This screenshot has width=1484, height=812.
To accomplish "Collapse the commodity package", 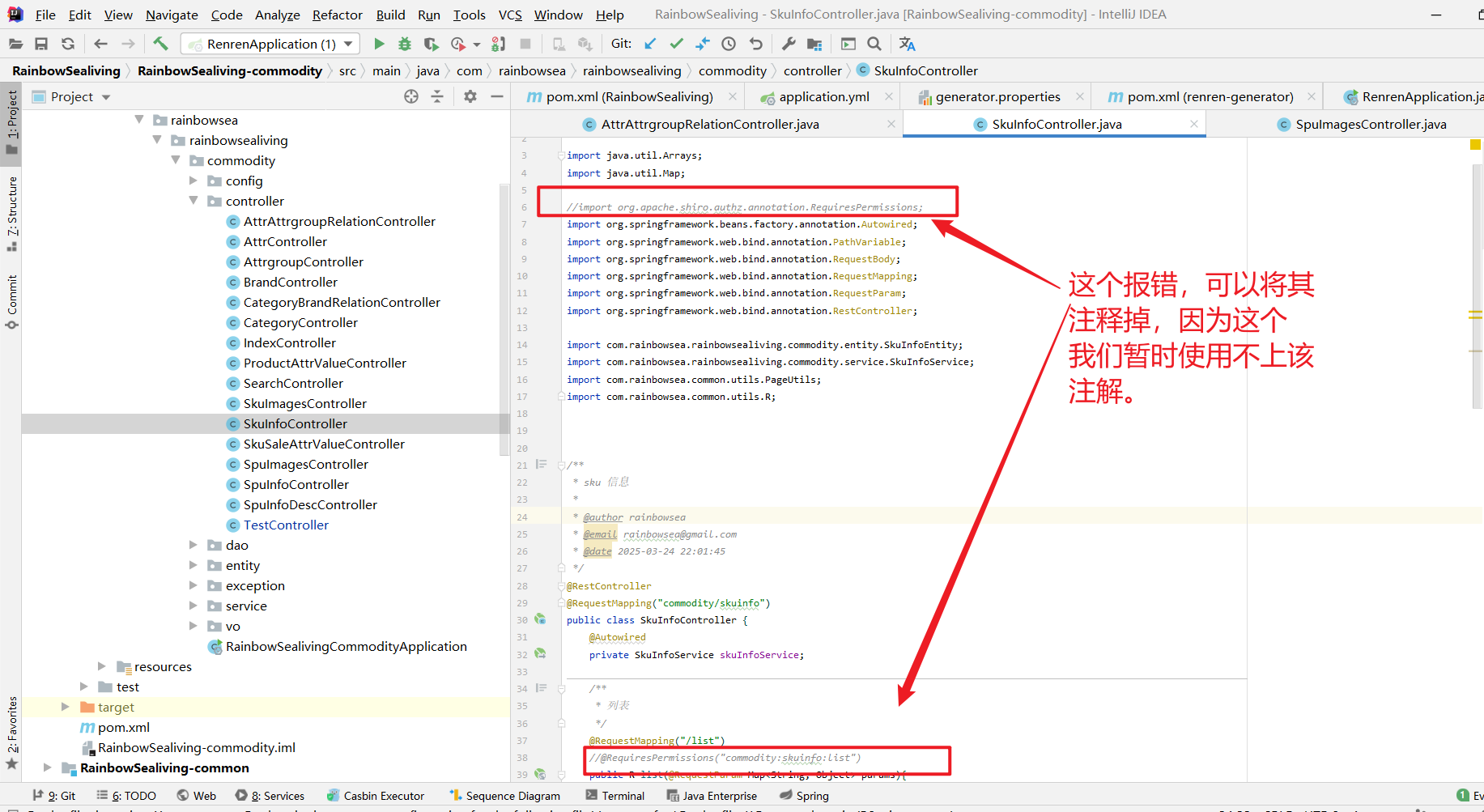I will 175,160.
